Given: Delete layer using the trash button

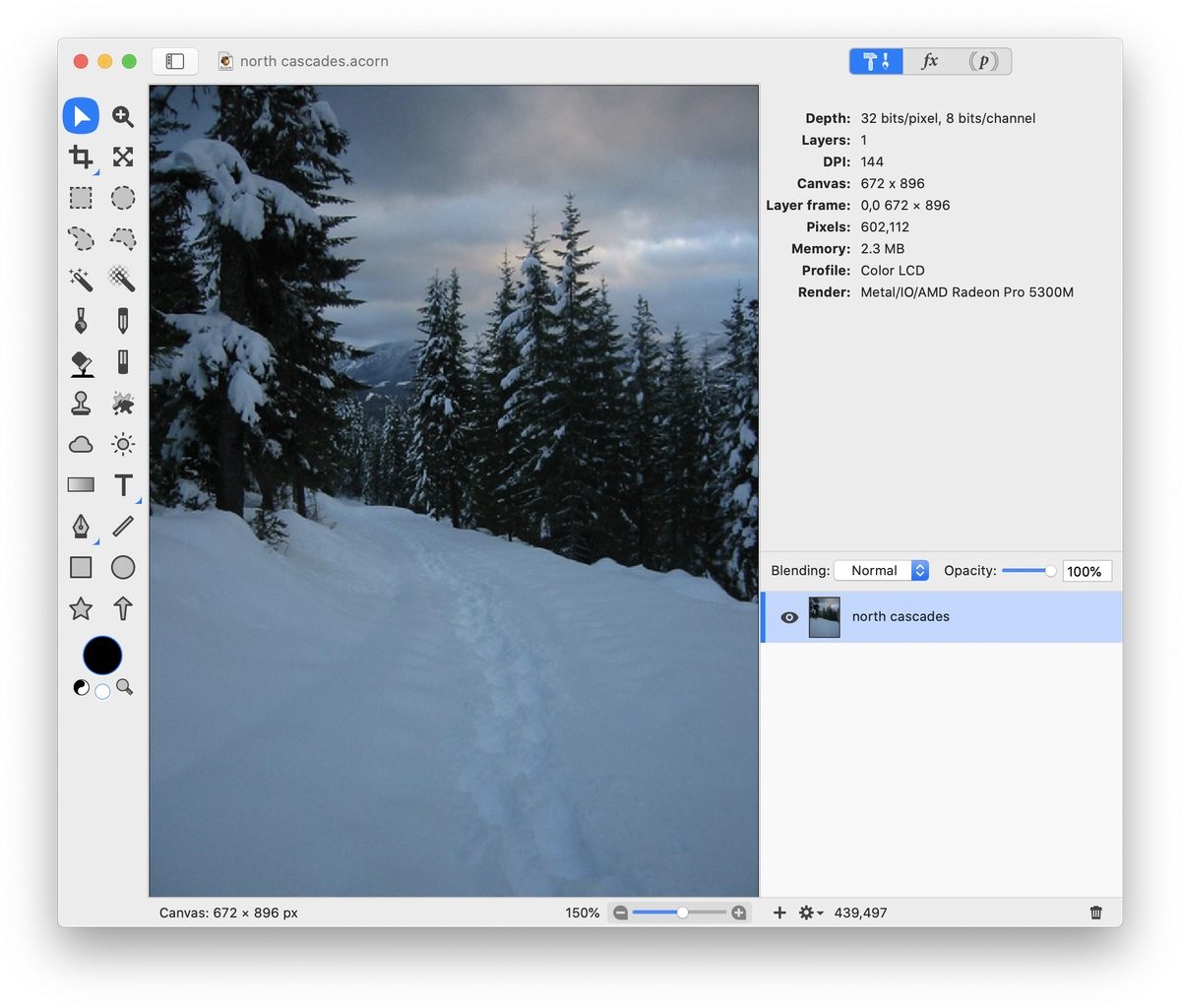Looking at the screenshot, I should tap(1096, 913).
